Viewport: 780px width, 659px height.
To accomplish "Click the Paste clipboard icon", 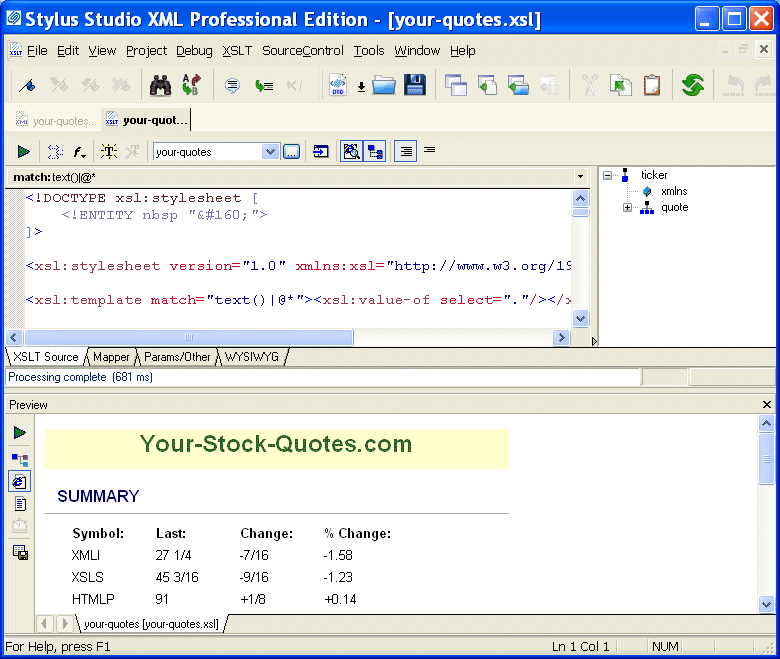I will pos(652,86).
